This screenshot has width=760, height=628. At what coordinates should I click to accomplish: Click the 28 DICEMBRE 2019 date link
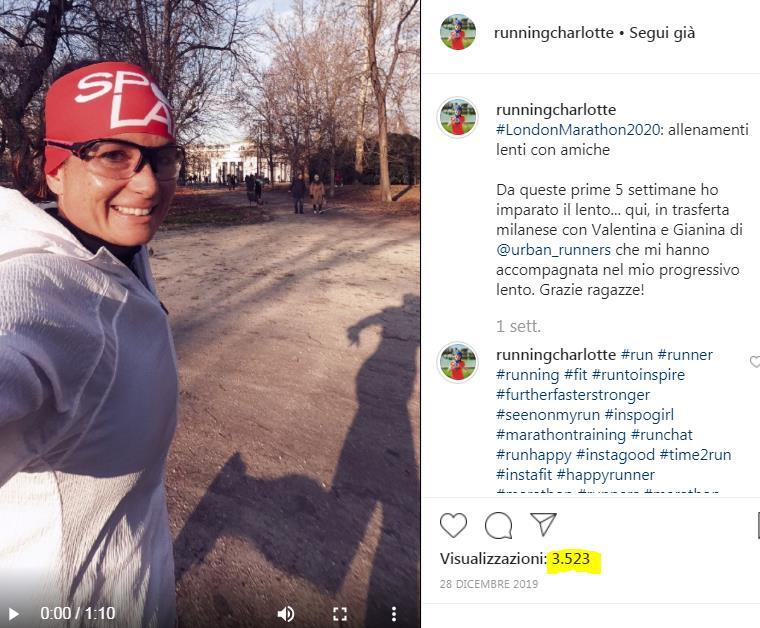click(489, 584)
